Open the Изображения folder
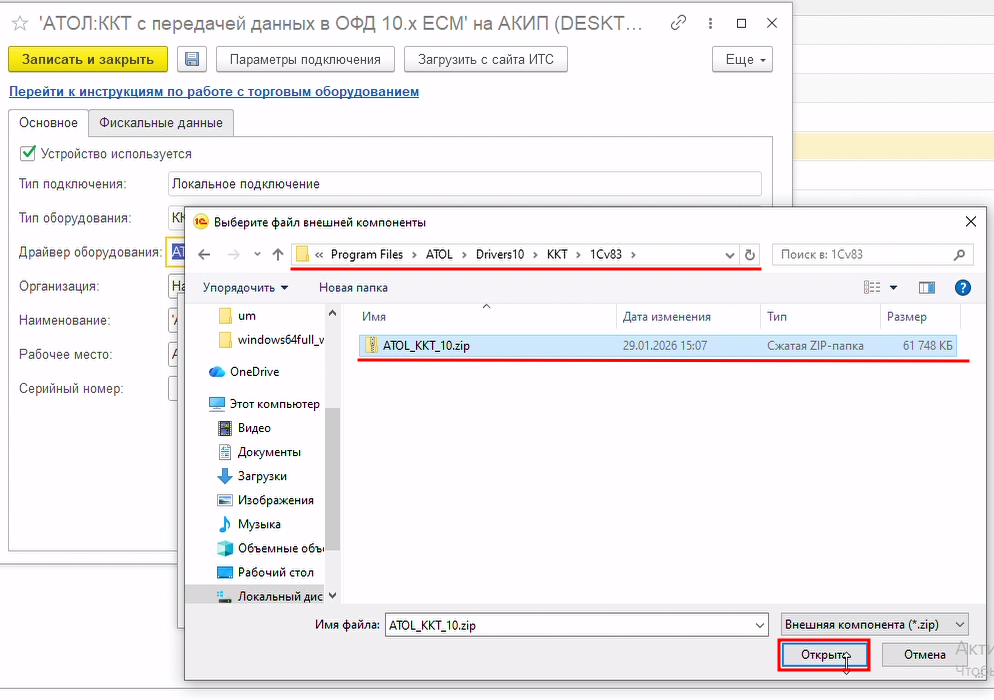Viewport: 994px width, 700px height. [x=266, y=500]
